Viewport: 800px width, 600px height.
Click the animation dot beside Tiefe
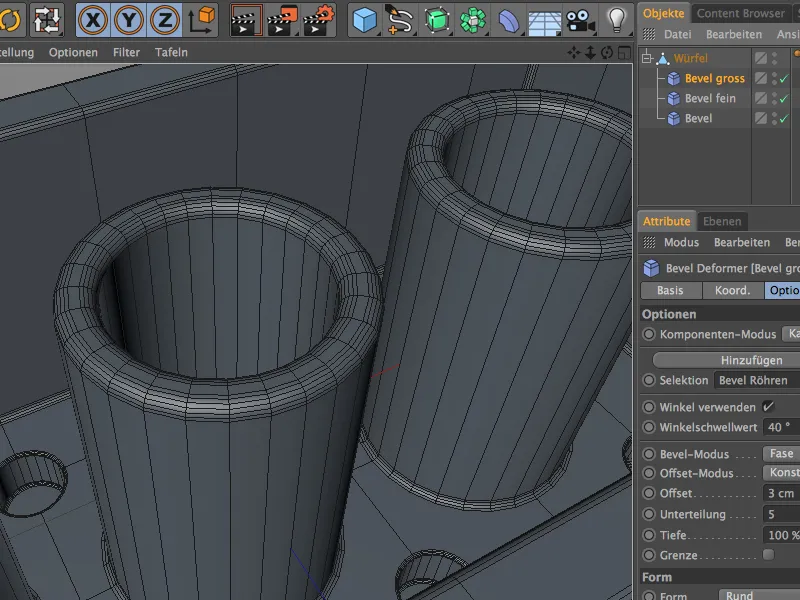click(648, 535)
